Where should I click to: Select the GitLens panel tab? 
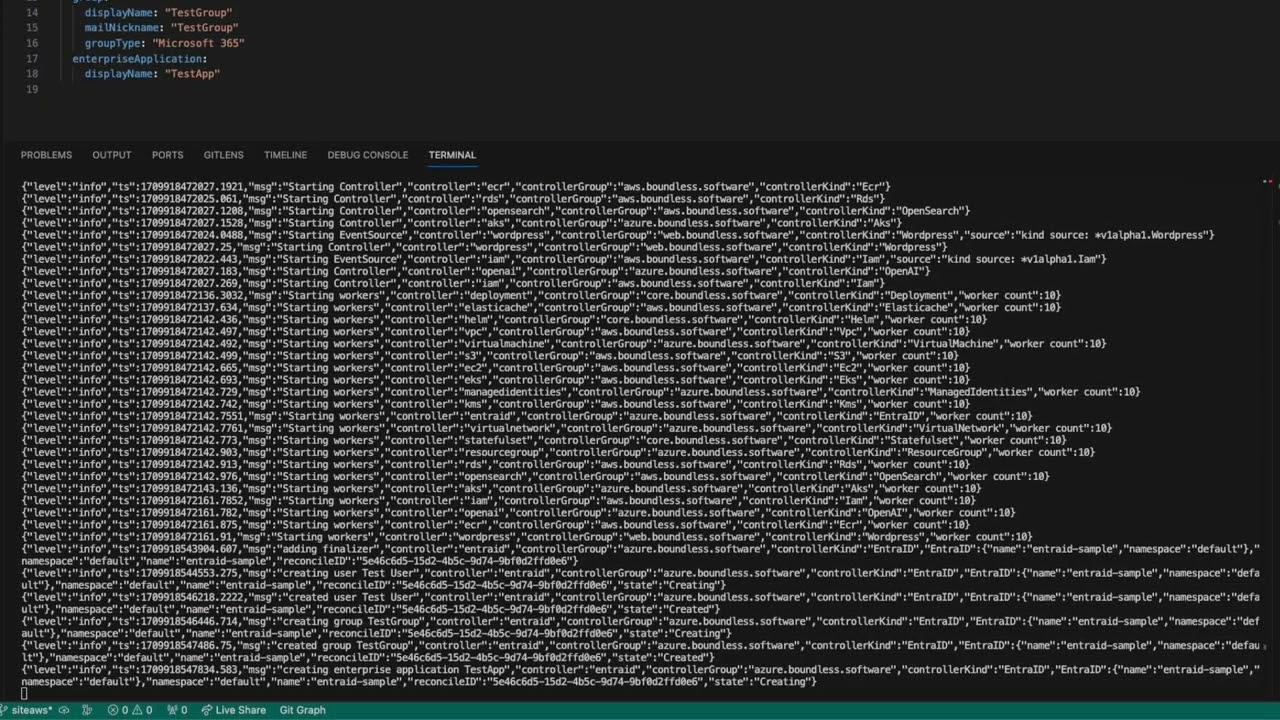tap(223, 155)
